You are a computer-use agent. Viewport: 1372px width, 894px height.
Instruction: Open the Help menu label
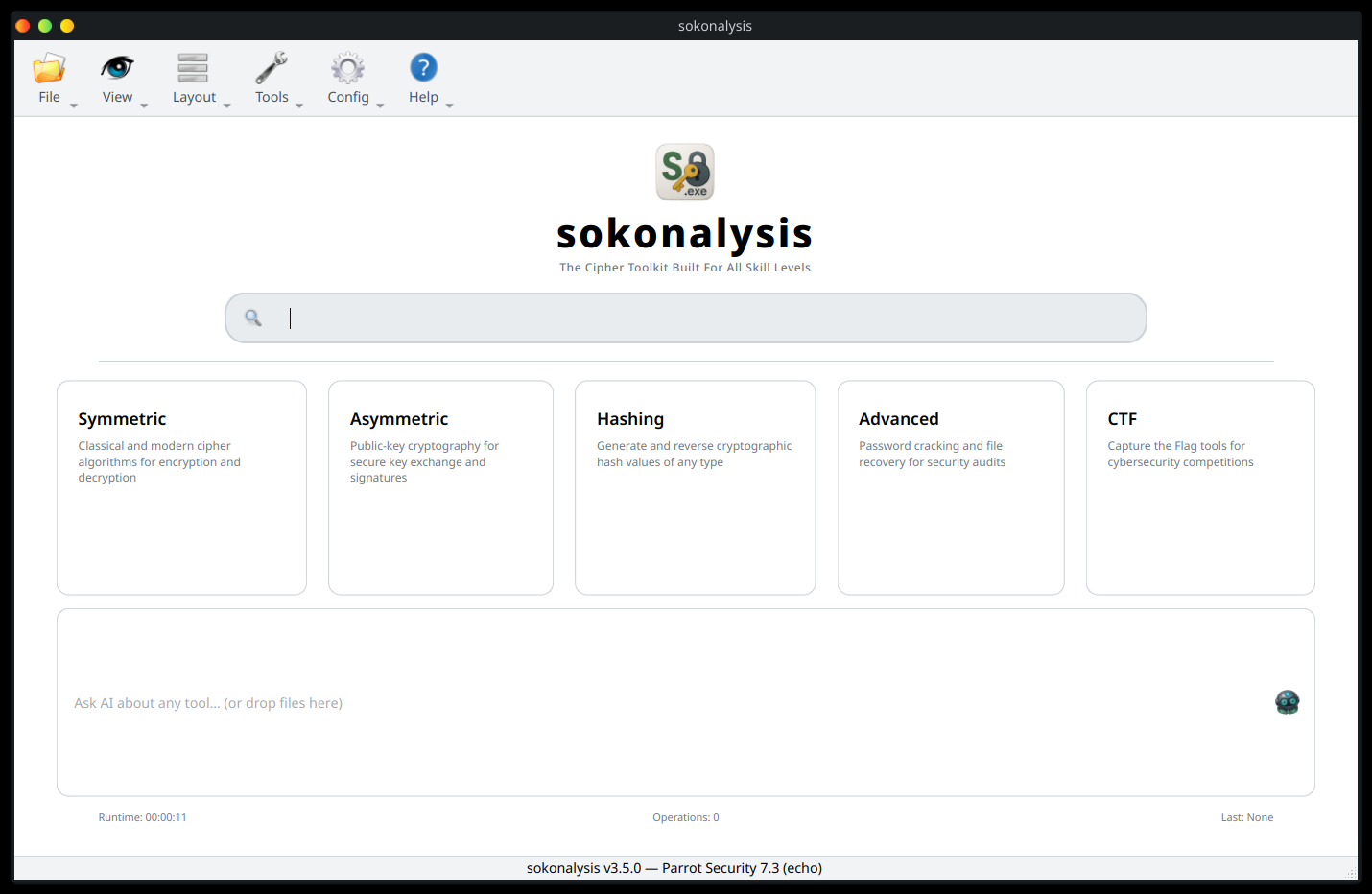pos(423,97)
